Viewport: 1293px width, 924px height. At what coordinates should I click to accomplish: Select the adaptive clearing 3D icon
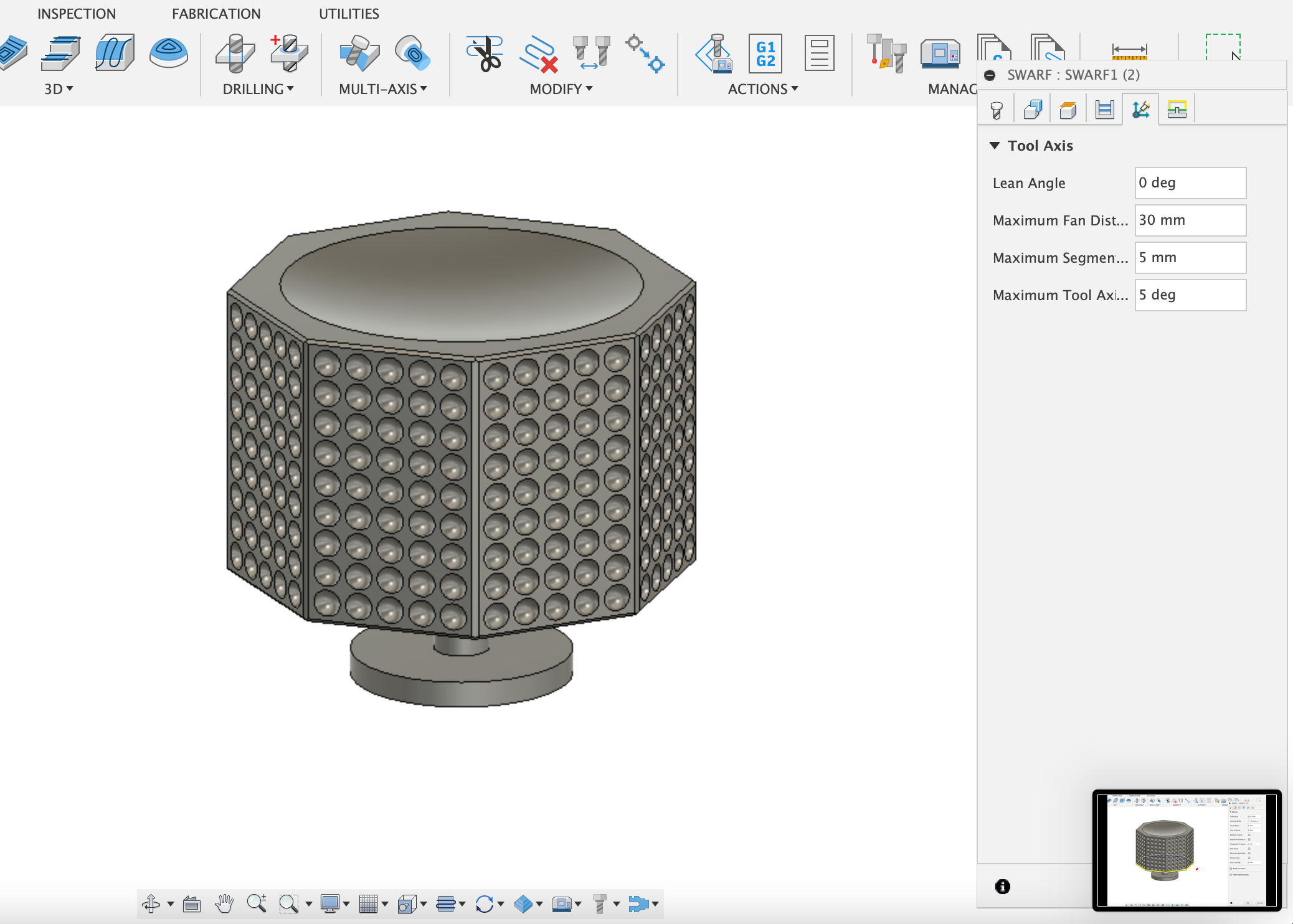[x=12, y=53]
